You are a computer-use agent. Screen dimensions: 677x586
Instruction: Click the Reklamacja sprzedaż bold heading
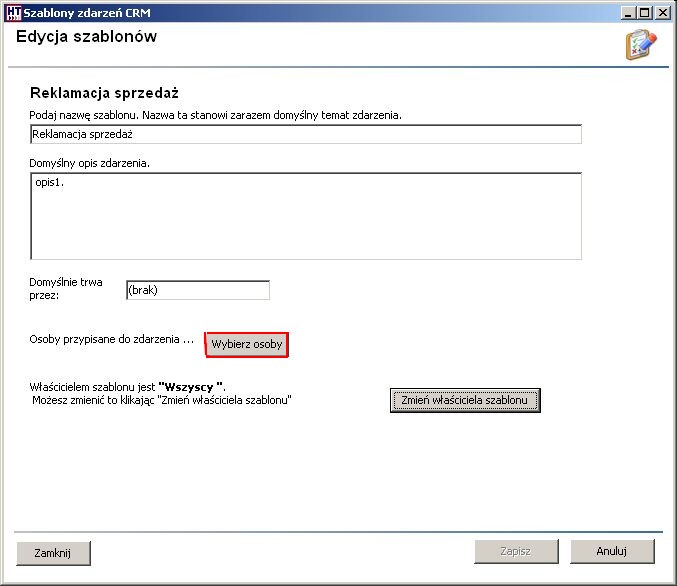coord(104,93)
